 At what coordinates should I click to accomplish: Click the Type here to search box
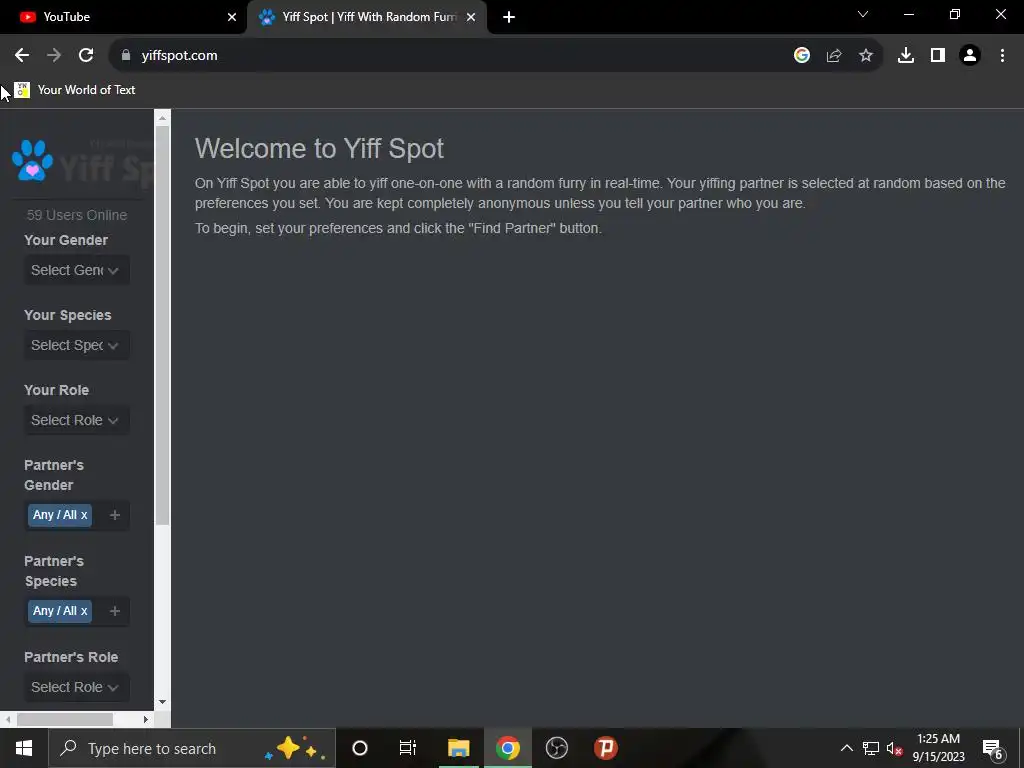click(x=192, y=748)
